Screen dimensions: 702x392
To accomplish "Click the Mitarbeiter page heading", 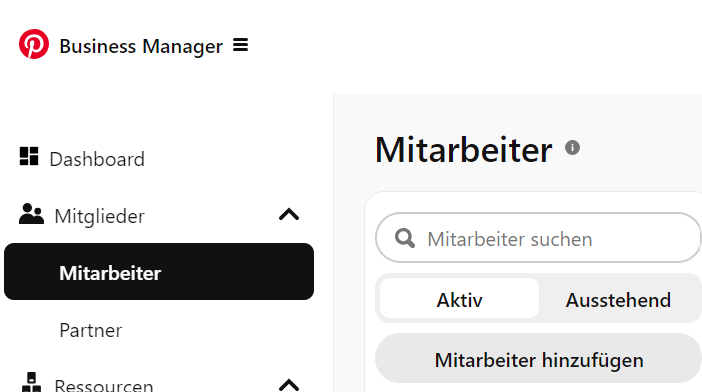I will click(463, 150).
